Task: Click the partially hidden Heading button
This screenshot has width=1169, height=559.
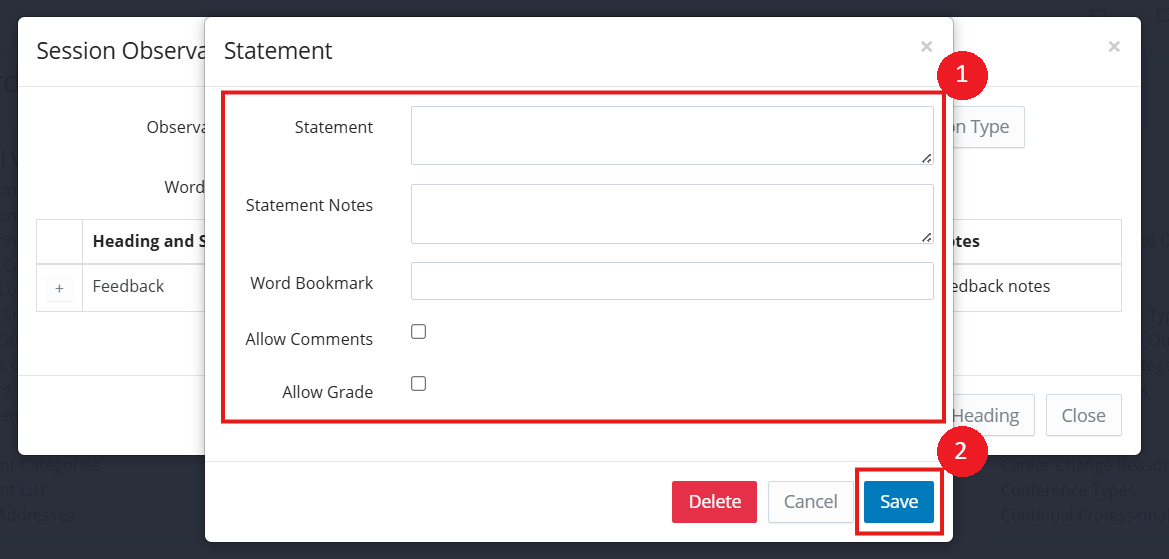Action: pos(986,415)
